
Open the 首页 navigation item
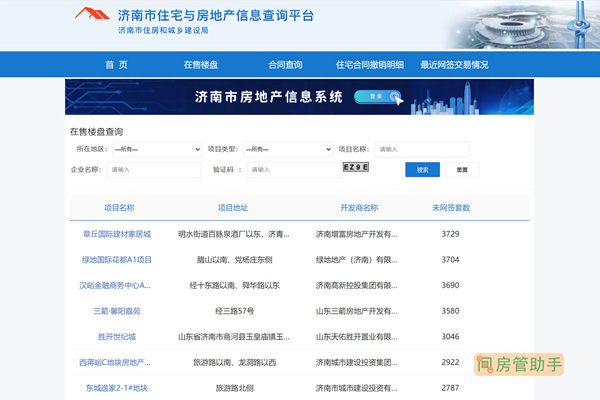point(116,65)
